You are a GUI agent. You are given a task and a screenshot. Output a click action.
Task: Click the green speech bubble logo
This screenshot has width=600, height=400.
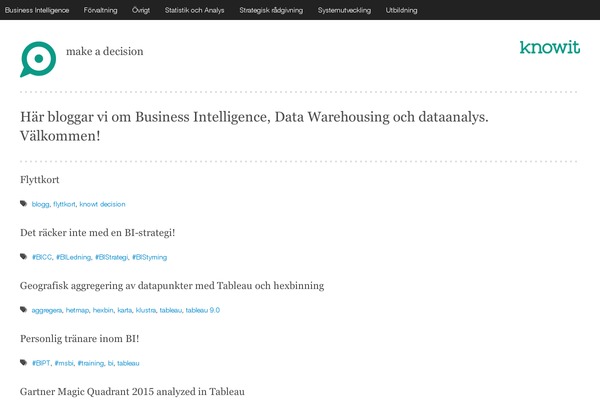pos(38,59)
